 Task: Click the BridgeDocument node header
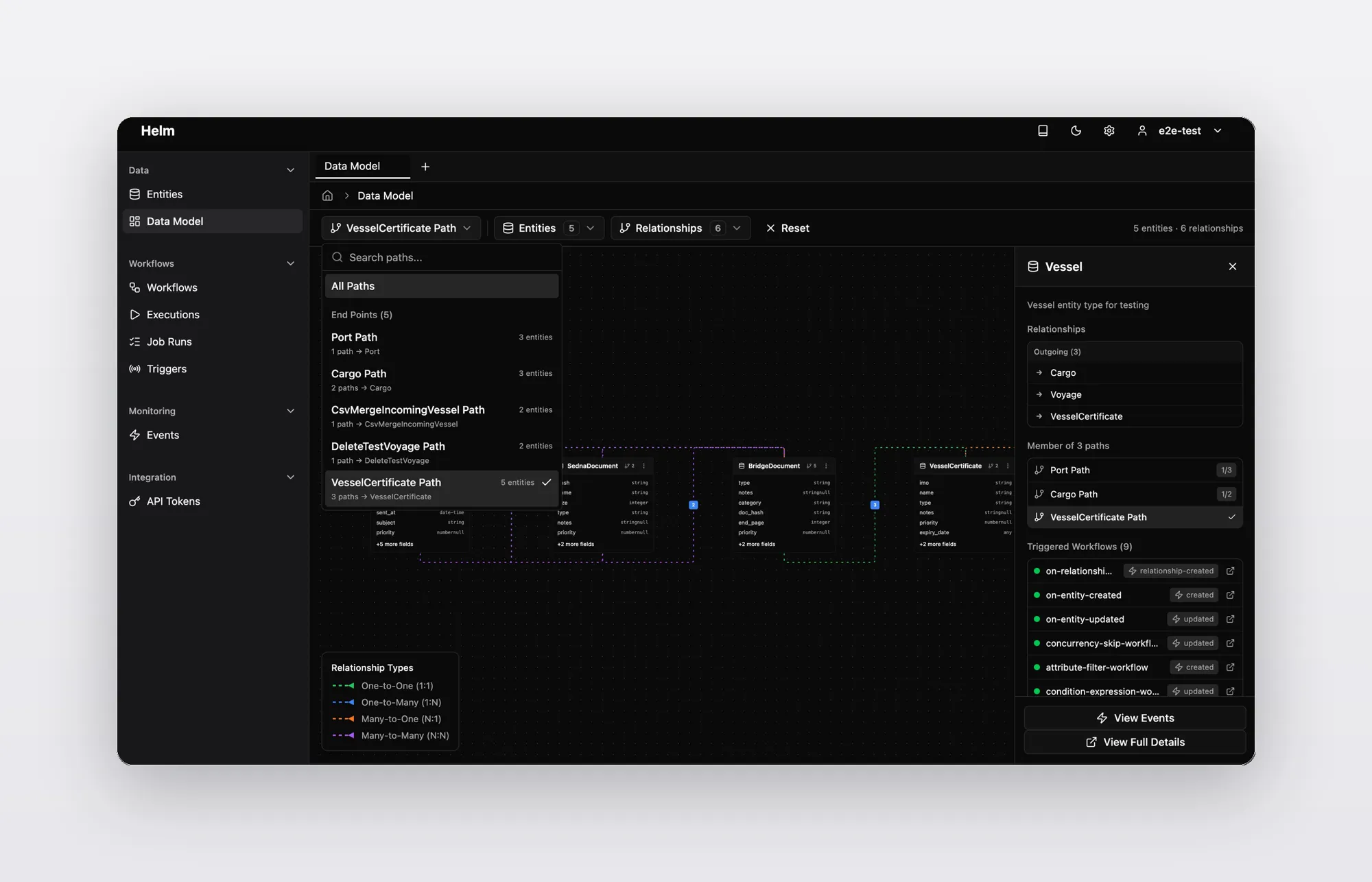[x=784, y=466]
